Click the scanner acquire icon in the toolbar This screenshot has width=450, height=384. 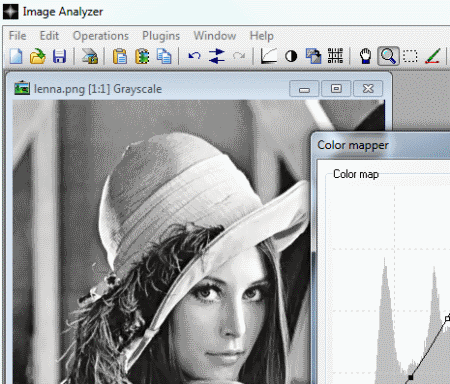(90, 56)
